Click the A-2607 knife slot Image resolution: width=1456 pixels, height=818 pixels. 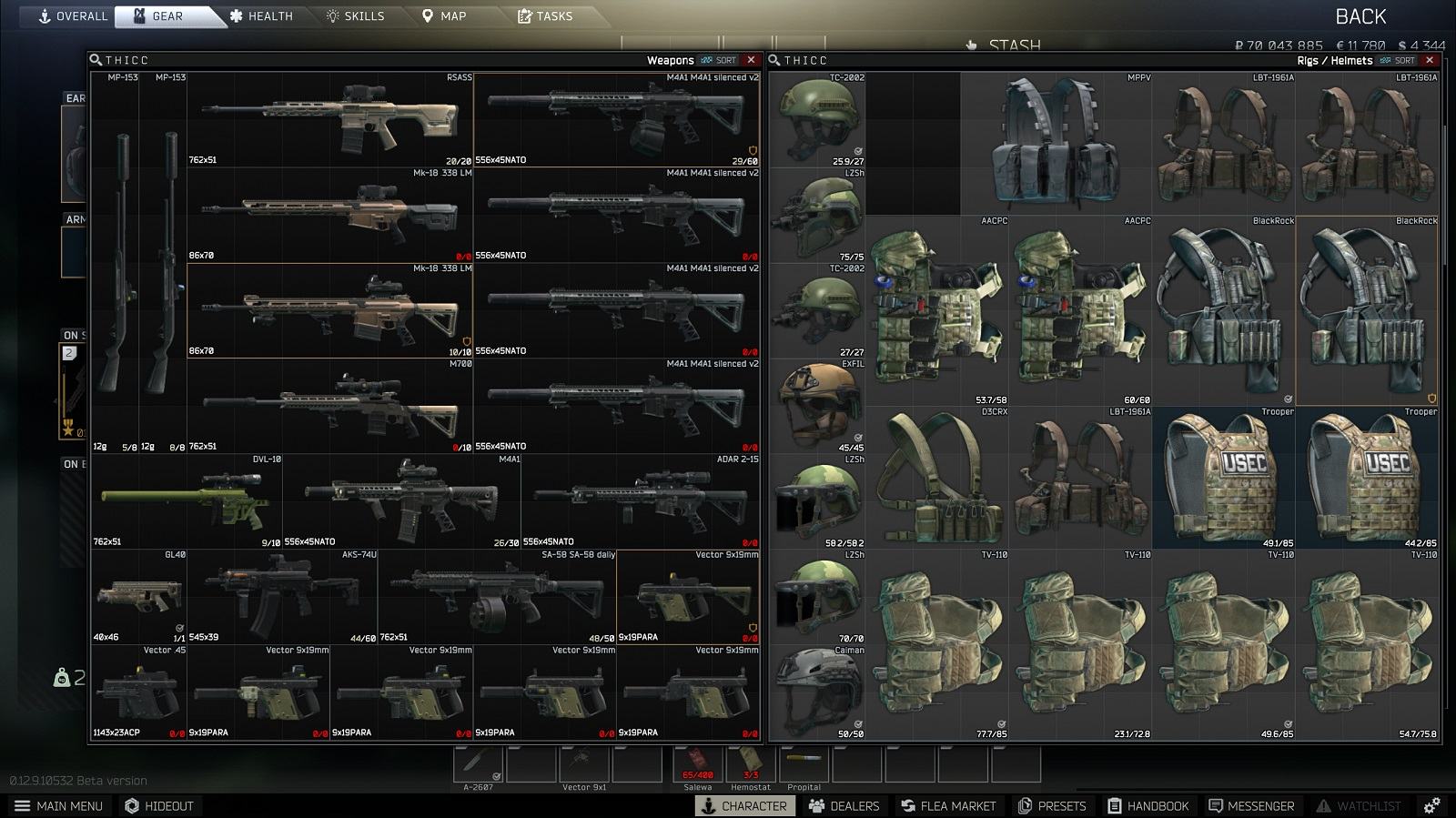[478, 764]
